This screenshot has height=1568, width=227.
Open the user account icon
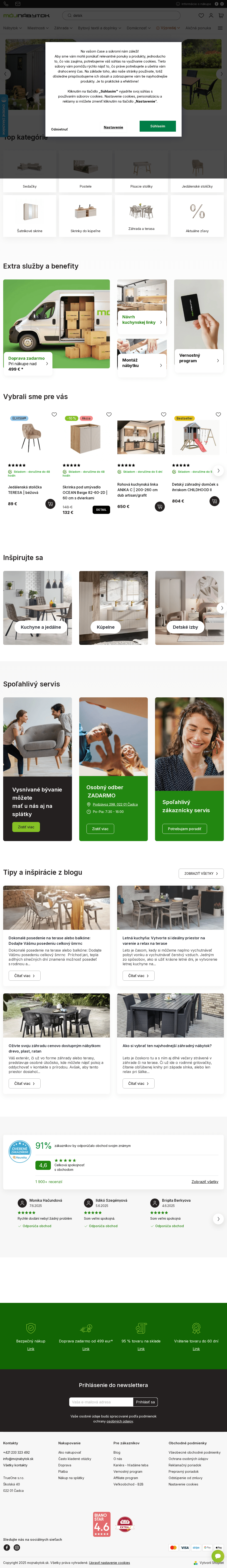point(211,15)
